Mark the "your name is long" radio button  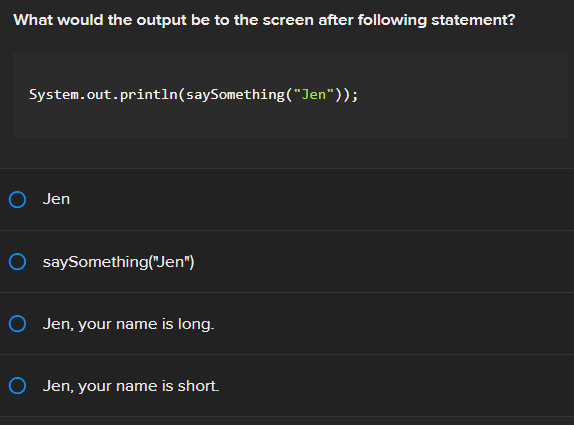tap(17, 324)
